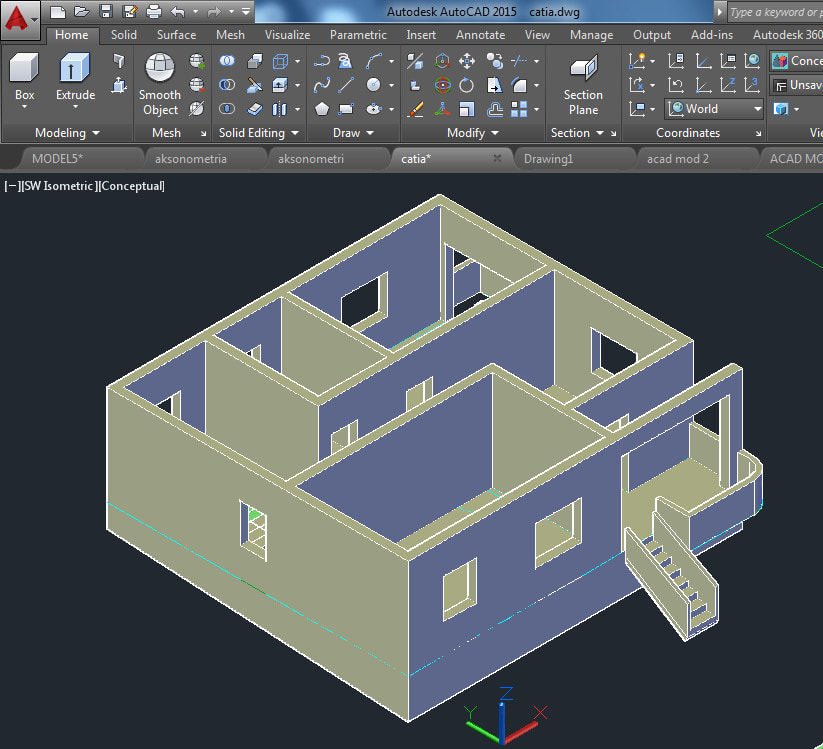The height and width of the screenshot is (749, 823).
Task: Select the Slice tool
Action: tap(255, 85)
